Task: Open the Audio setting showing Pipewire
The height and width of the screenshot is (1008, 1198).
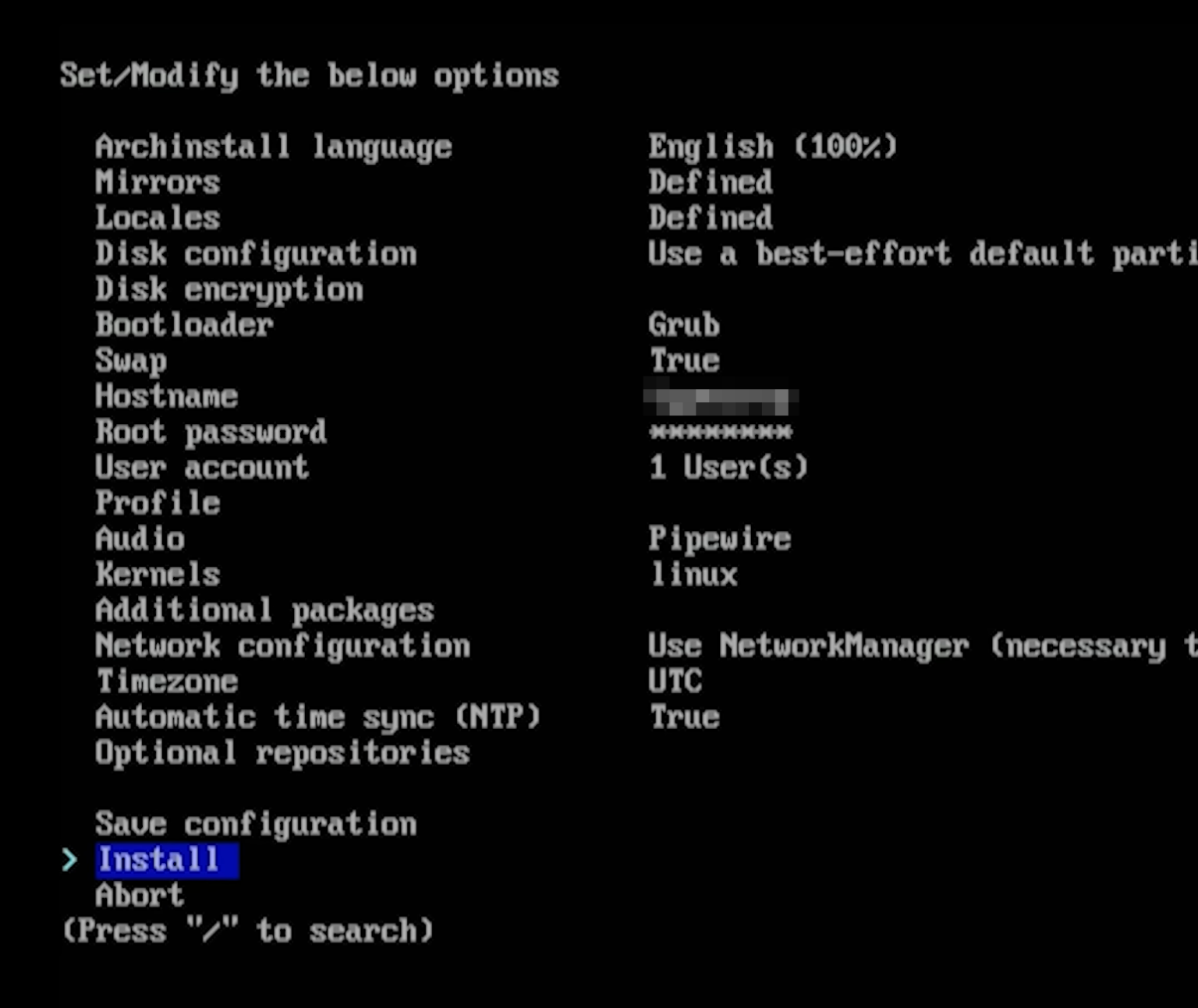Action: 139,539
